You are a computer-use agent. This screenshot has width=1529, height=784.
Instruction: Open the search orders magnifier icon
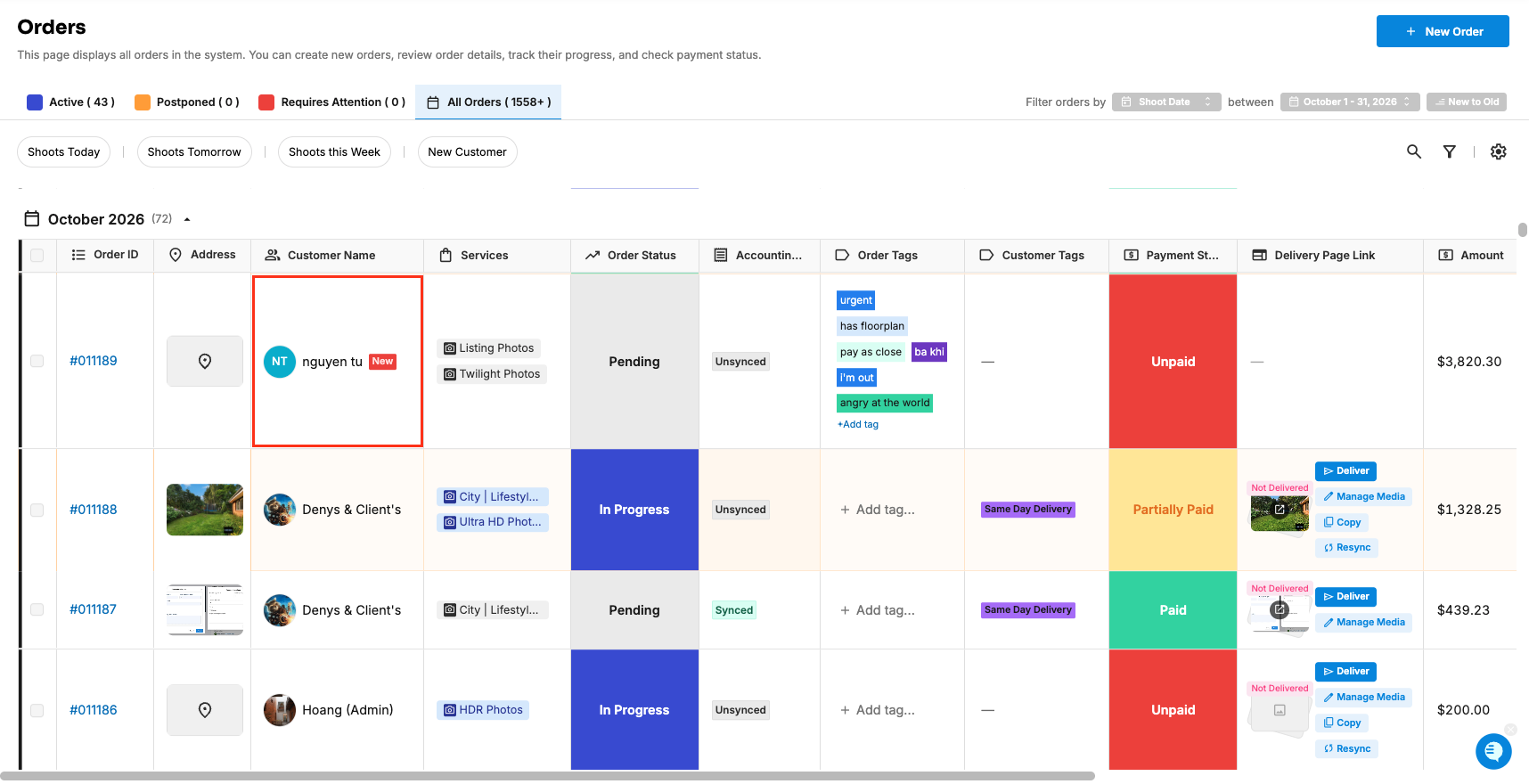[1414, 151]
